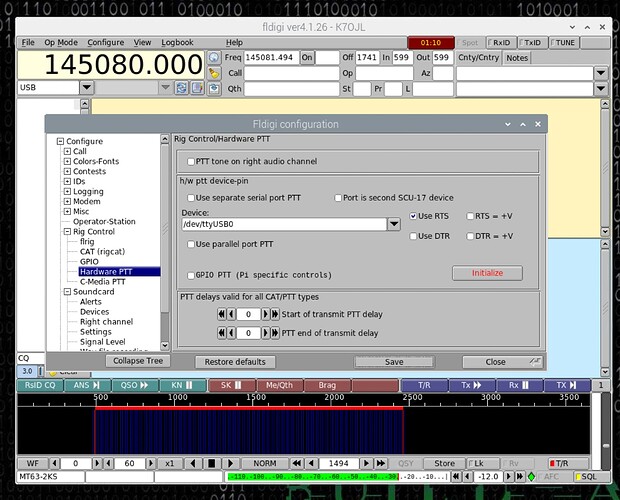This screenshot has width=620, height=500.
Task: Open the Help menu
Action: (234, 42)
